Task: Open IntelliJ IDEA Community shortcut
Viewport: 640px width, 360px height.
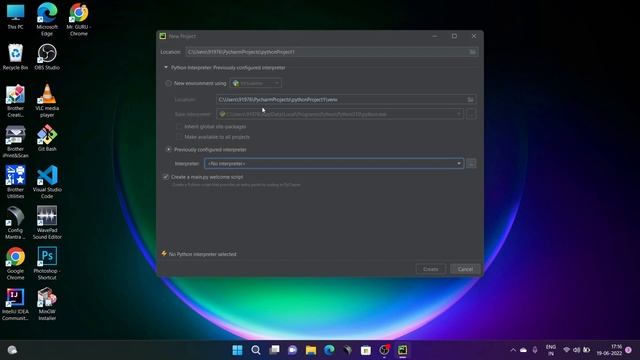Action: [16, 304]
